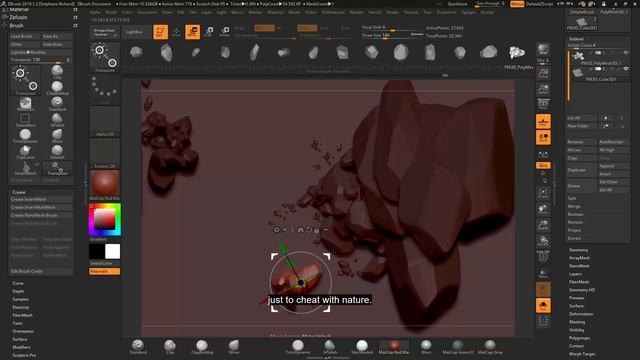Viewport: 640px width, 360px height.
Task: Collapse the Subtool section header
Action: [x=576, y=39]
